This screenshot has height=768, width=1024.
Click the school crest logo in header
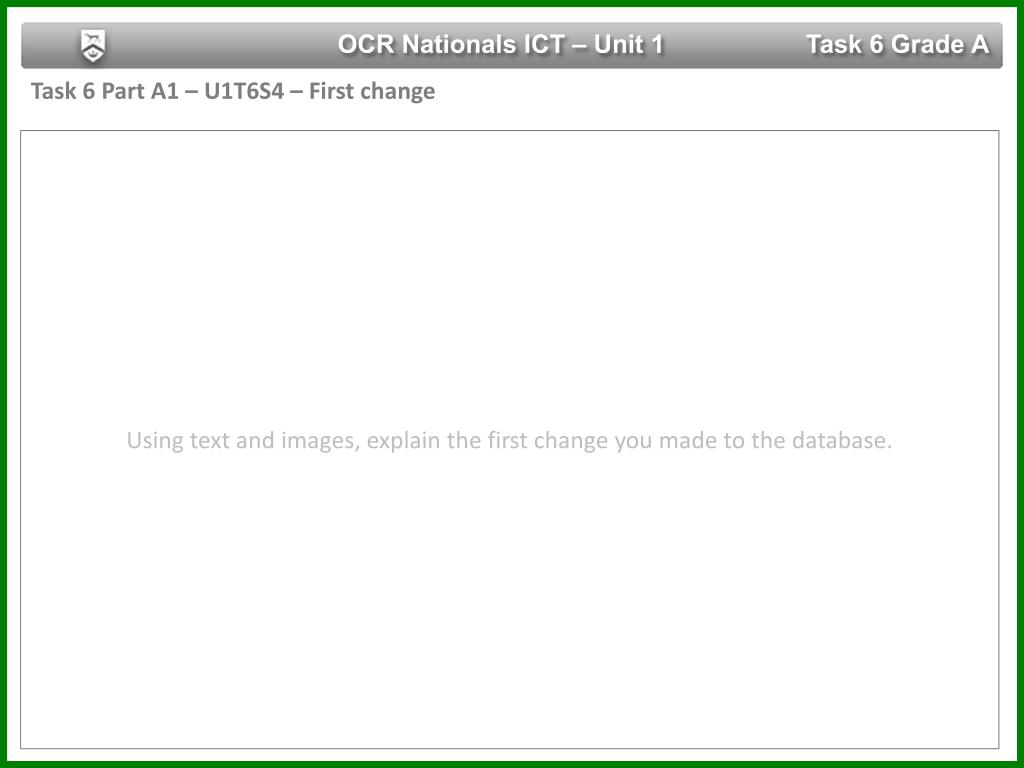point(93,46)
